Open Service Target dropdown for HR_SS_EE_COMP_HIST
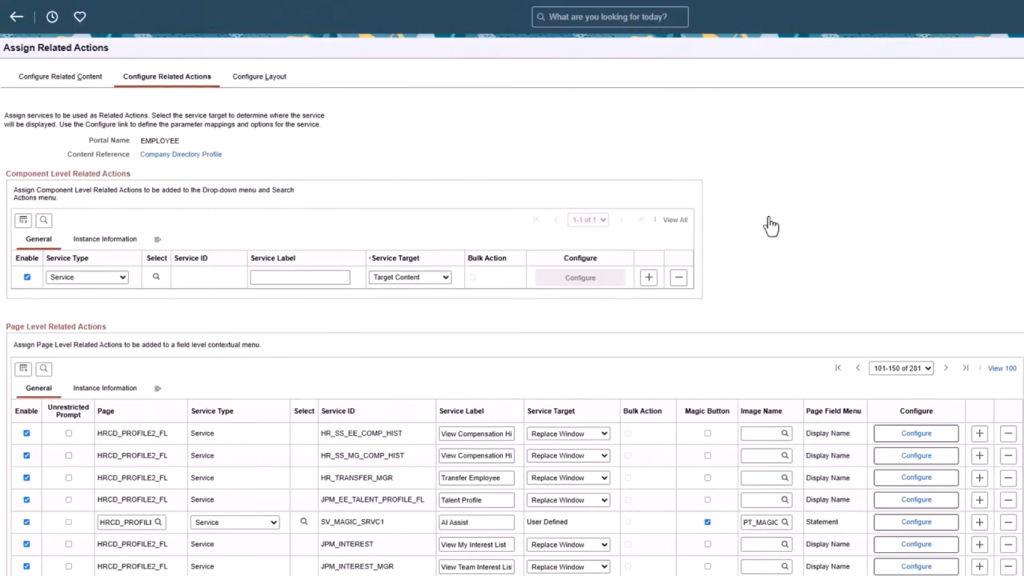This screenshot has height=576, width=1024. coord(568,434)
